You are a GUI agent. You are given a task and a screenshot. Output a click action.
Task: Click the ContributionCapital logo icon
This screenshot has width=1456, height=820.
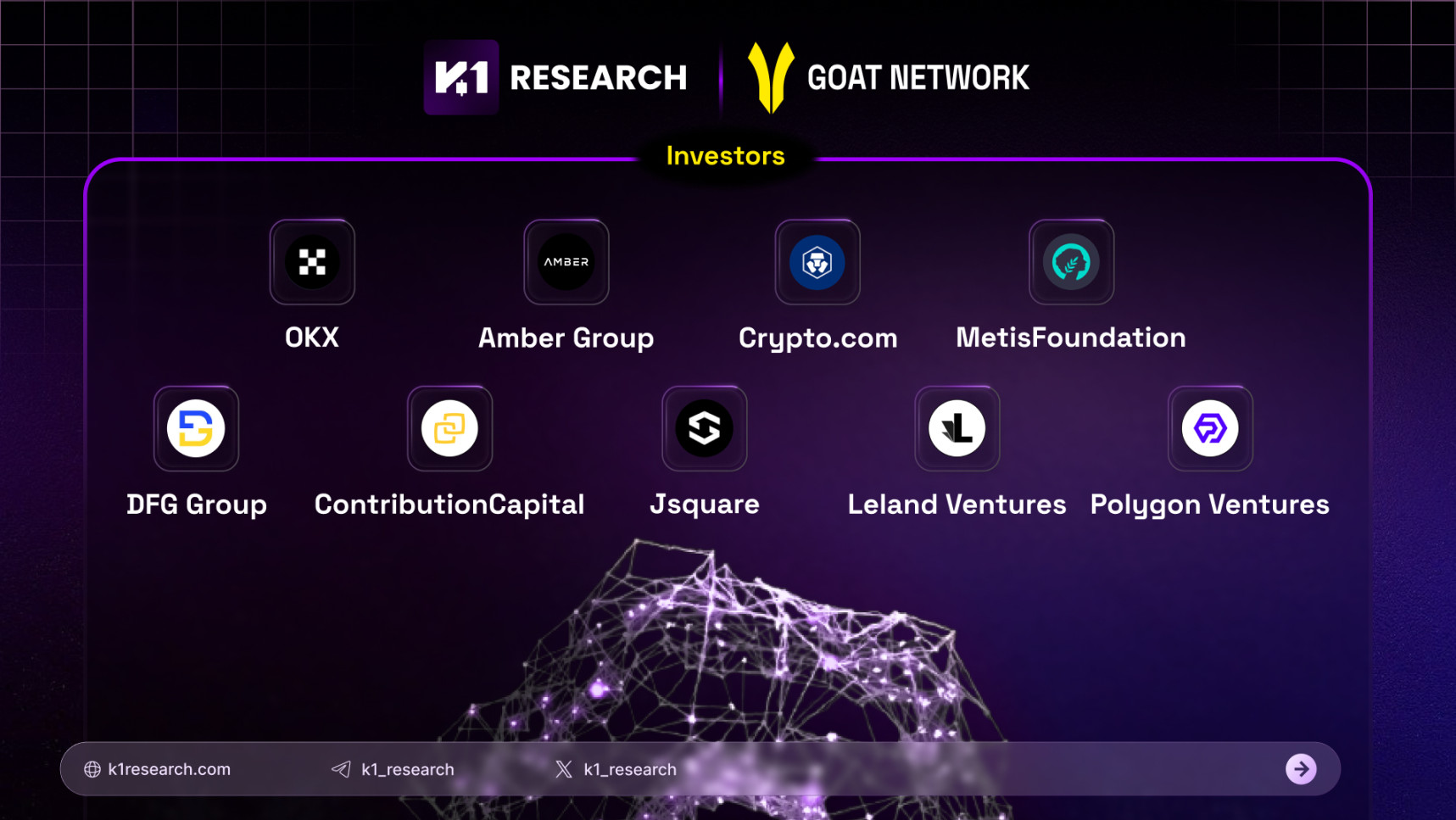(x=449, y=428)
